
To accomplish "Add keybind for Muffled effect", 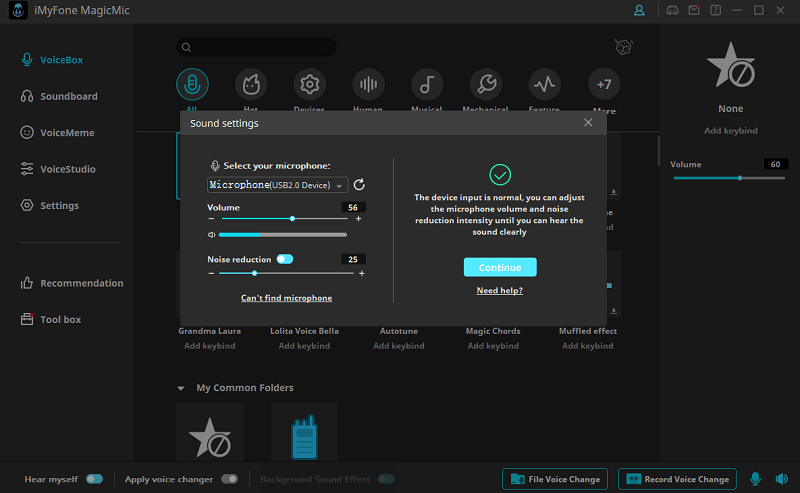I will pos(588,346).
